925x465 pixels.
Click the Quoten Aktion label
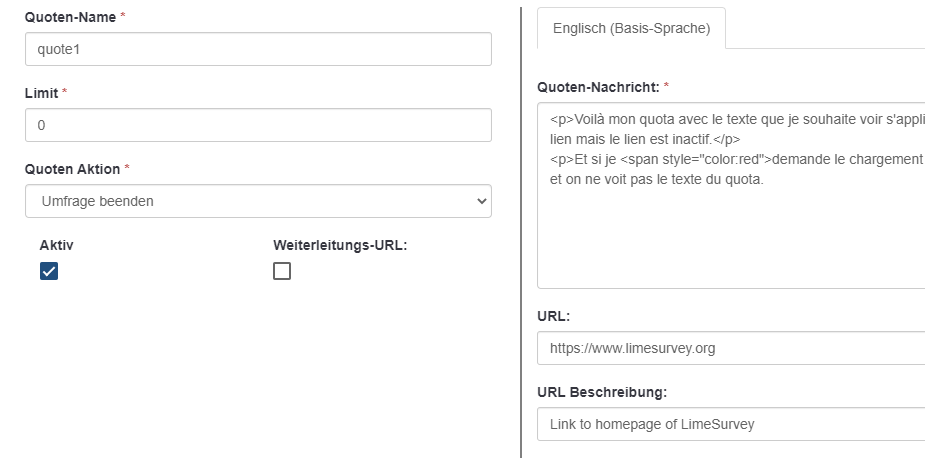click(x=73, y=168)
